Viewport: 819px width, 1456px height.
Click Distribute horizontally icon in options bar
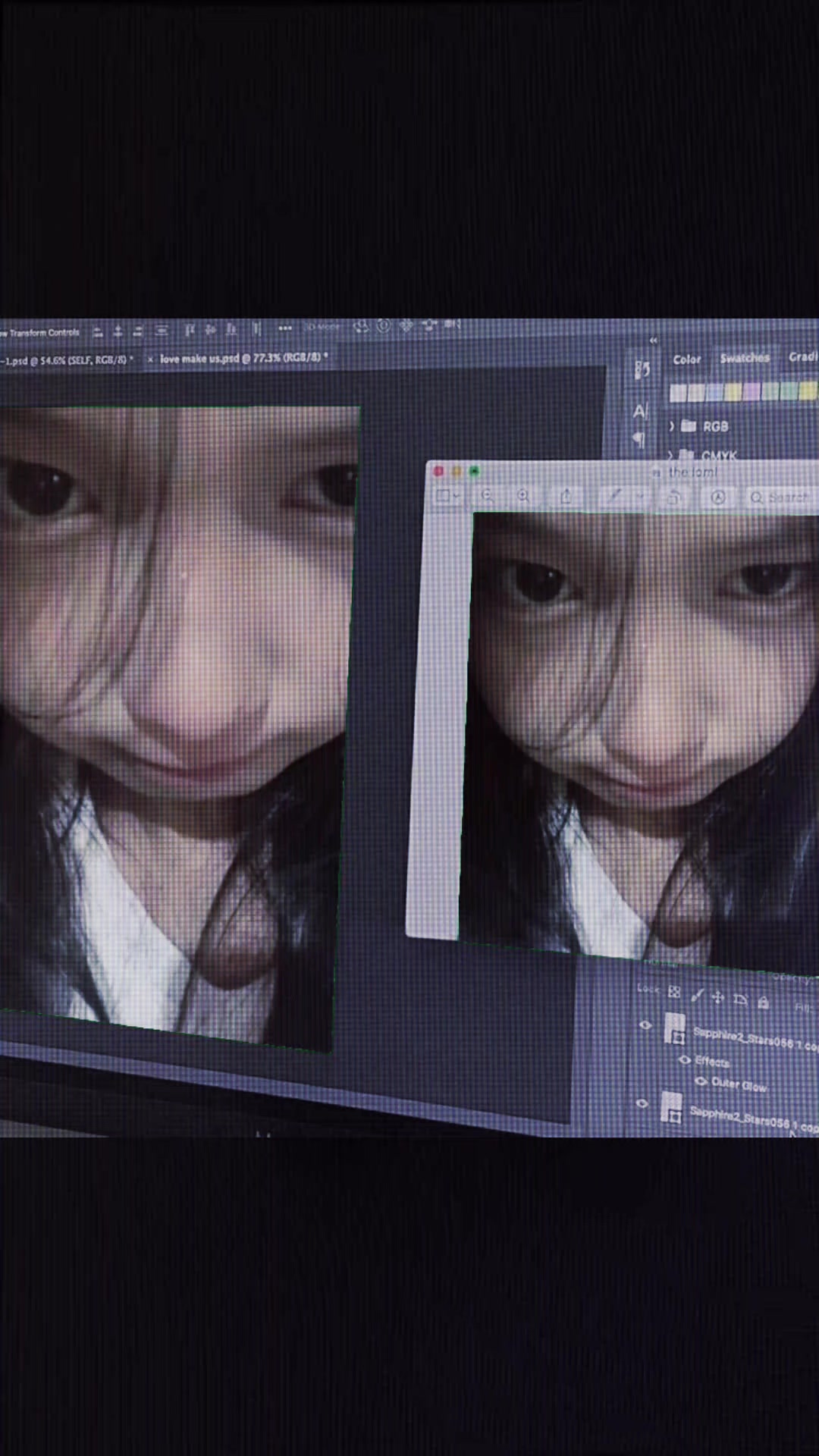(256, 329)
